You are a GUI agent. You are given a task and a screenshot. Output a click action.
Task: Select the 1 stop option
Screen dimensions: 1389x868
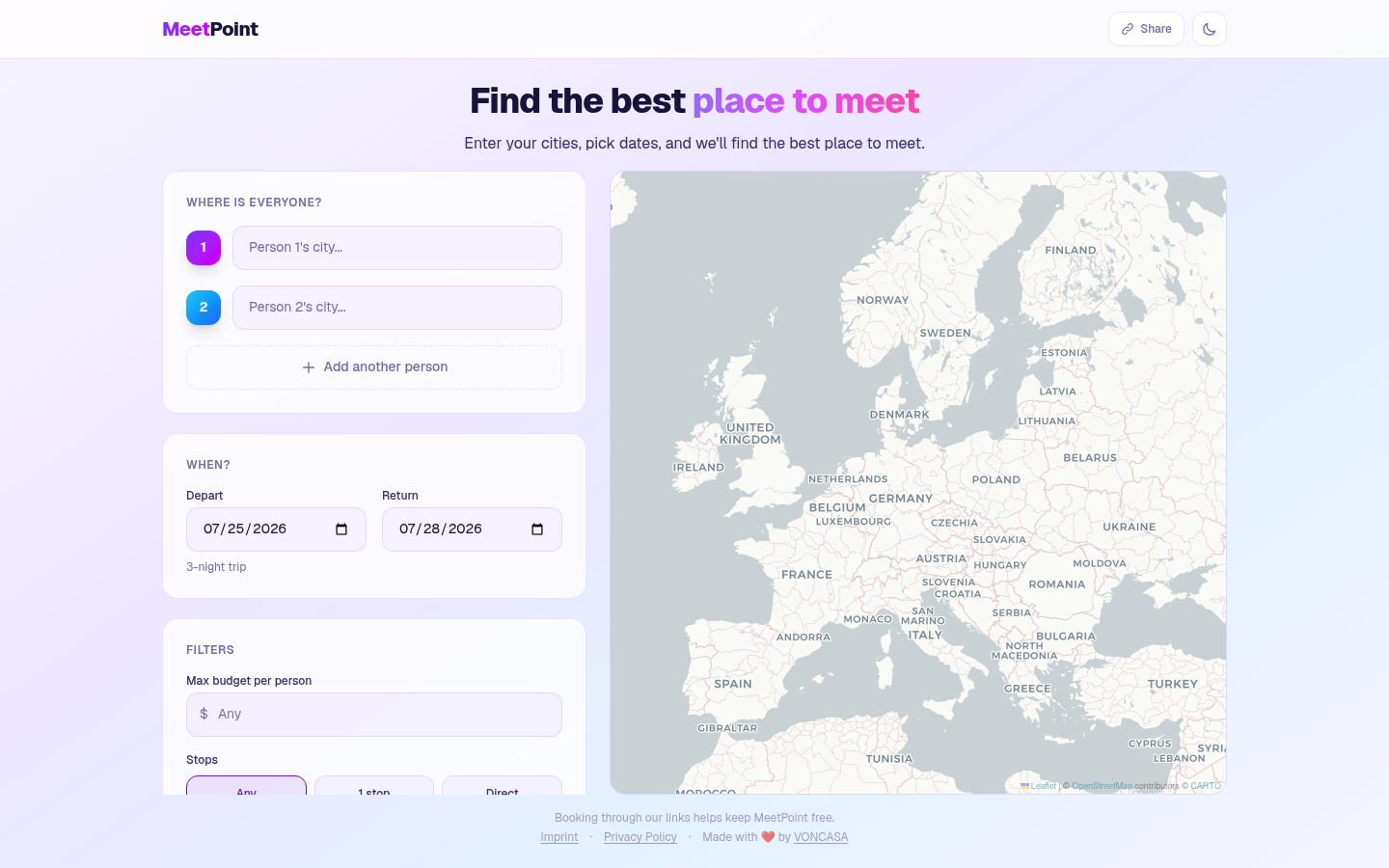[x=374, y=786]
